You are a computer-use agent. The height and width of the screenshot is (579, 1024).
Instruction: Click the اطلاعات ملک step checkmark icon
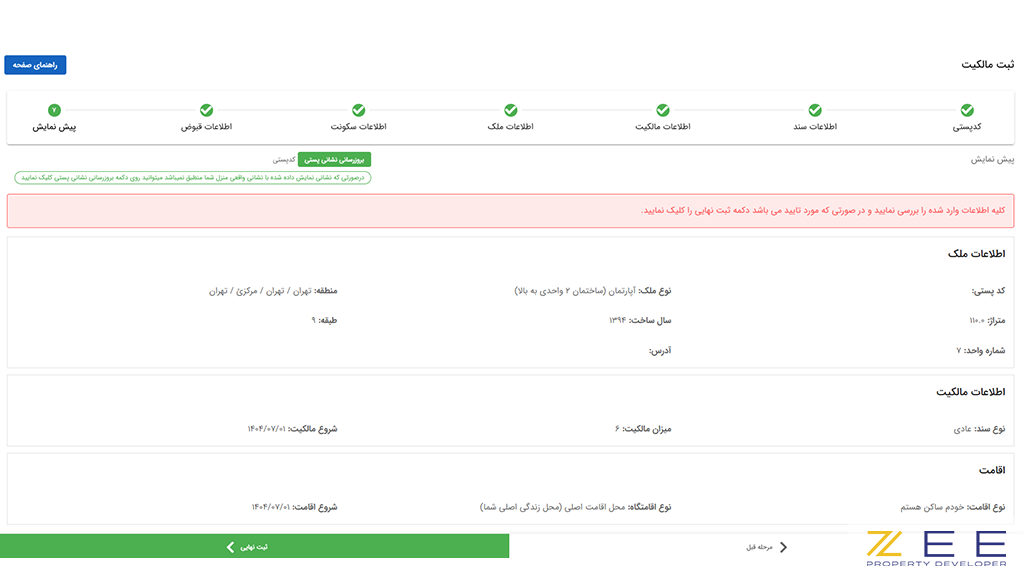(510, 110)
